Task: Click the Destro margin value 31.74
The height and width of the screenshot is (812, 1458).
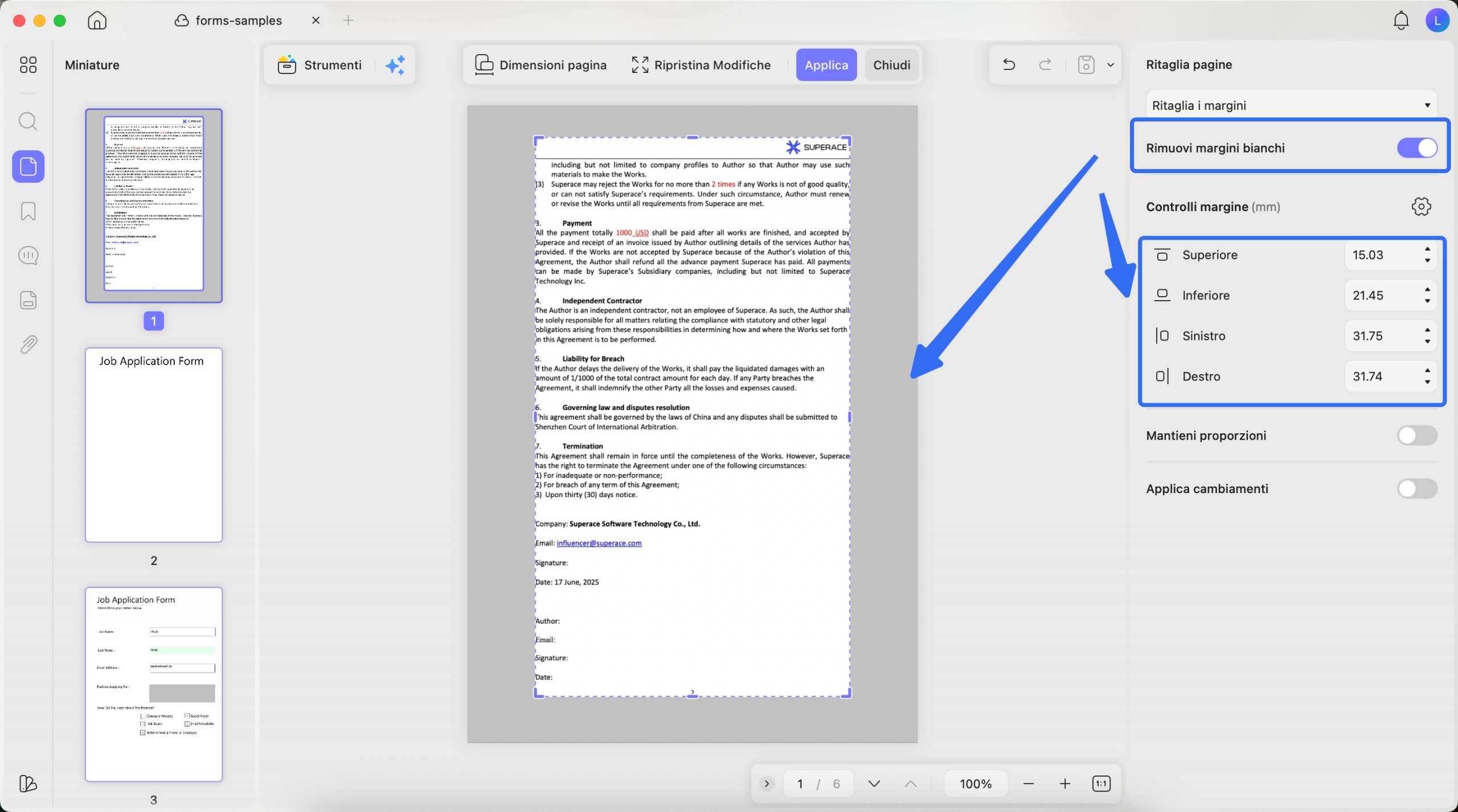Action: click(x=1367, y=376)
